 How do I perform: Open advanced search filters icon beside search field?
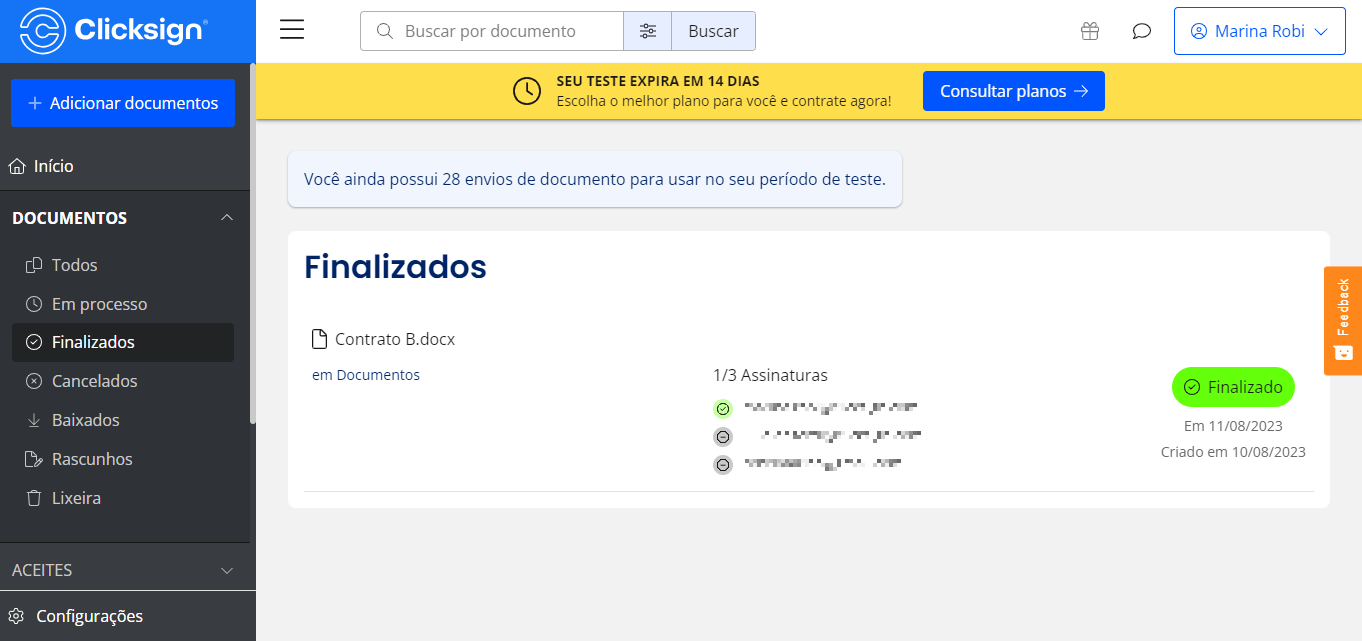point(647,31)
